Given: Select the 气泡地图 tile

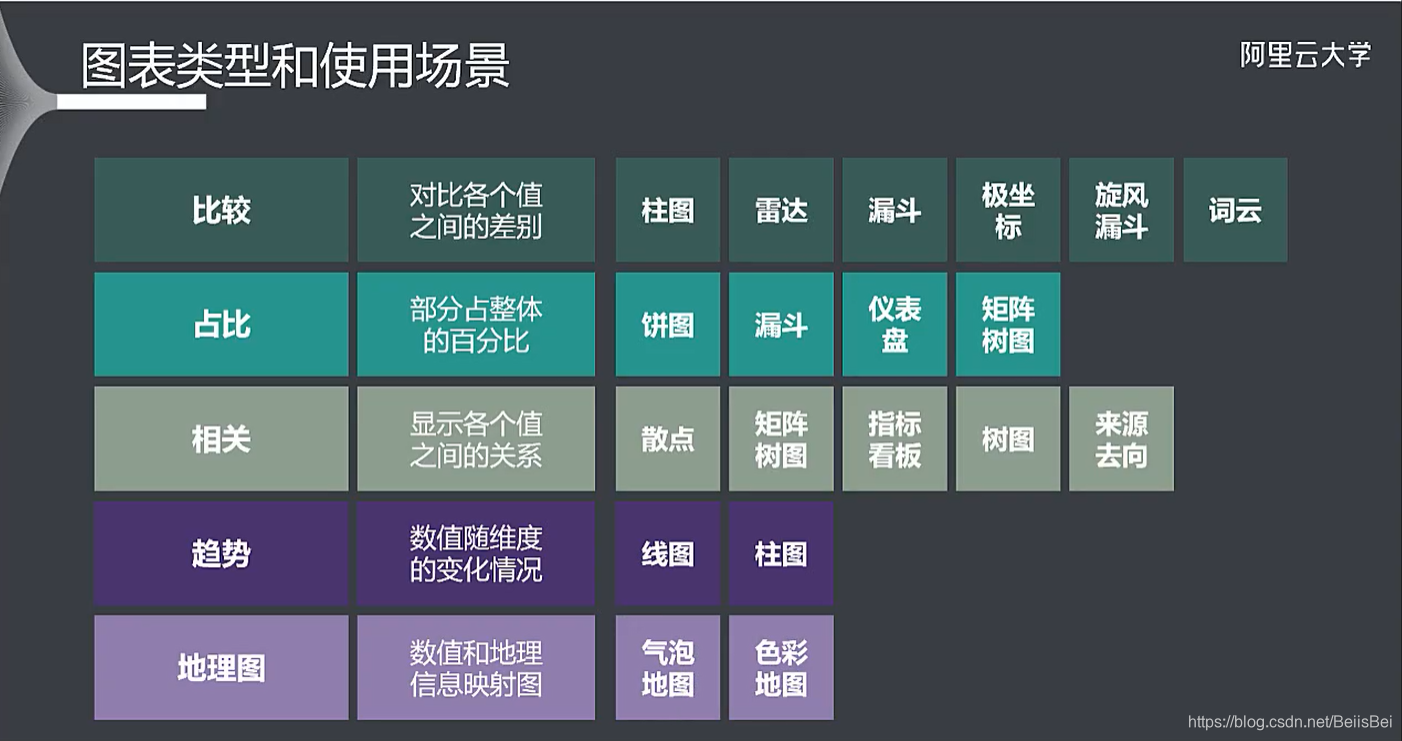Looking at the screenshot, I should coord(667,667).
